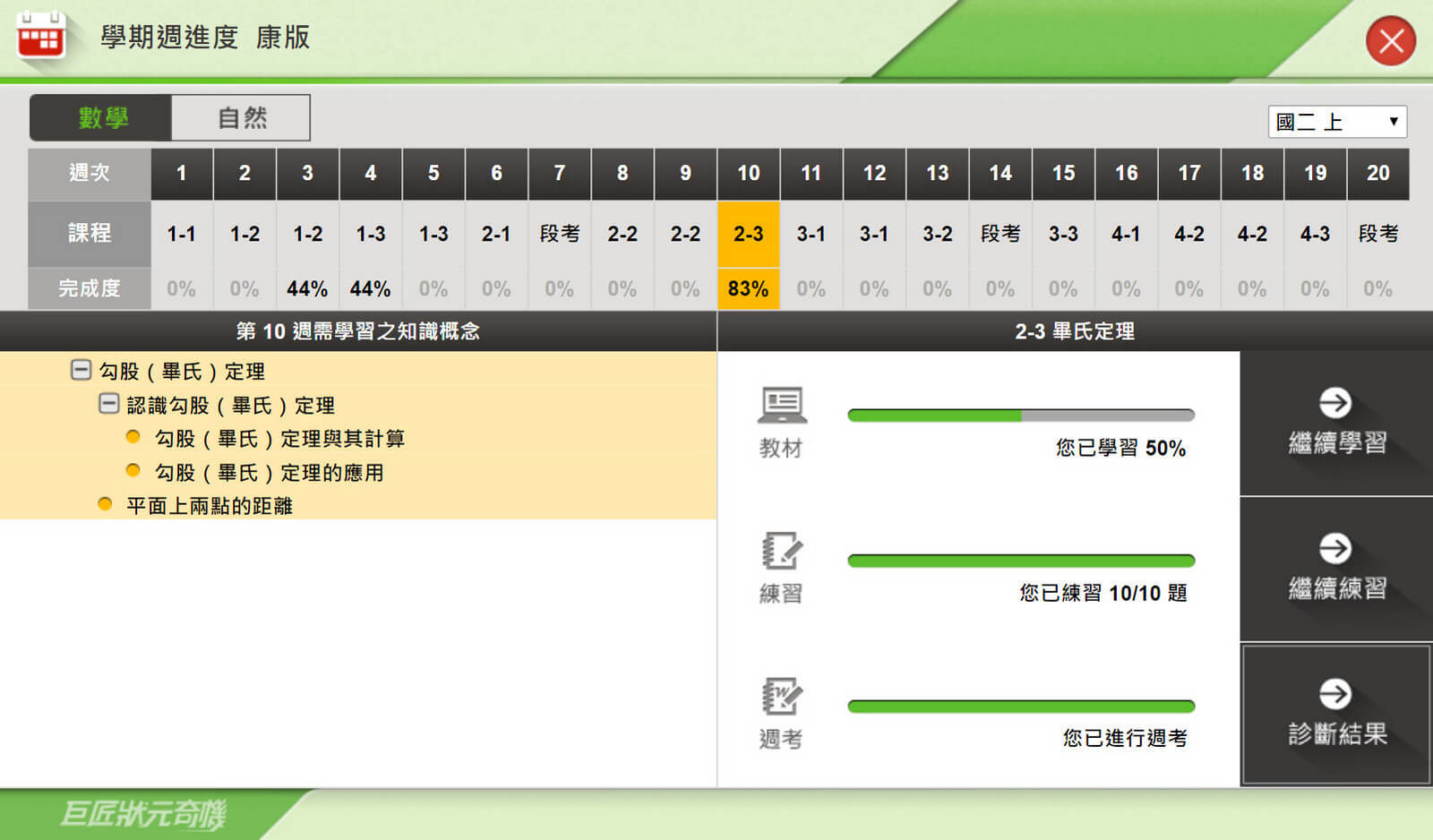Switch to the 自然 subject tab

point(241,117)
